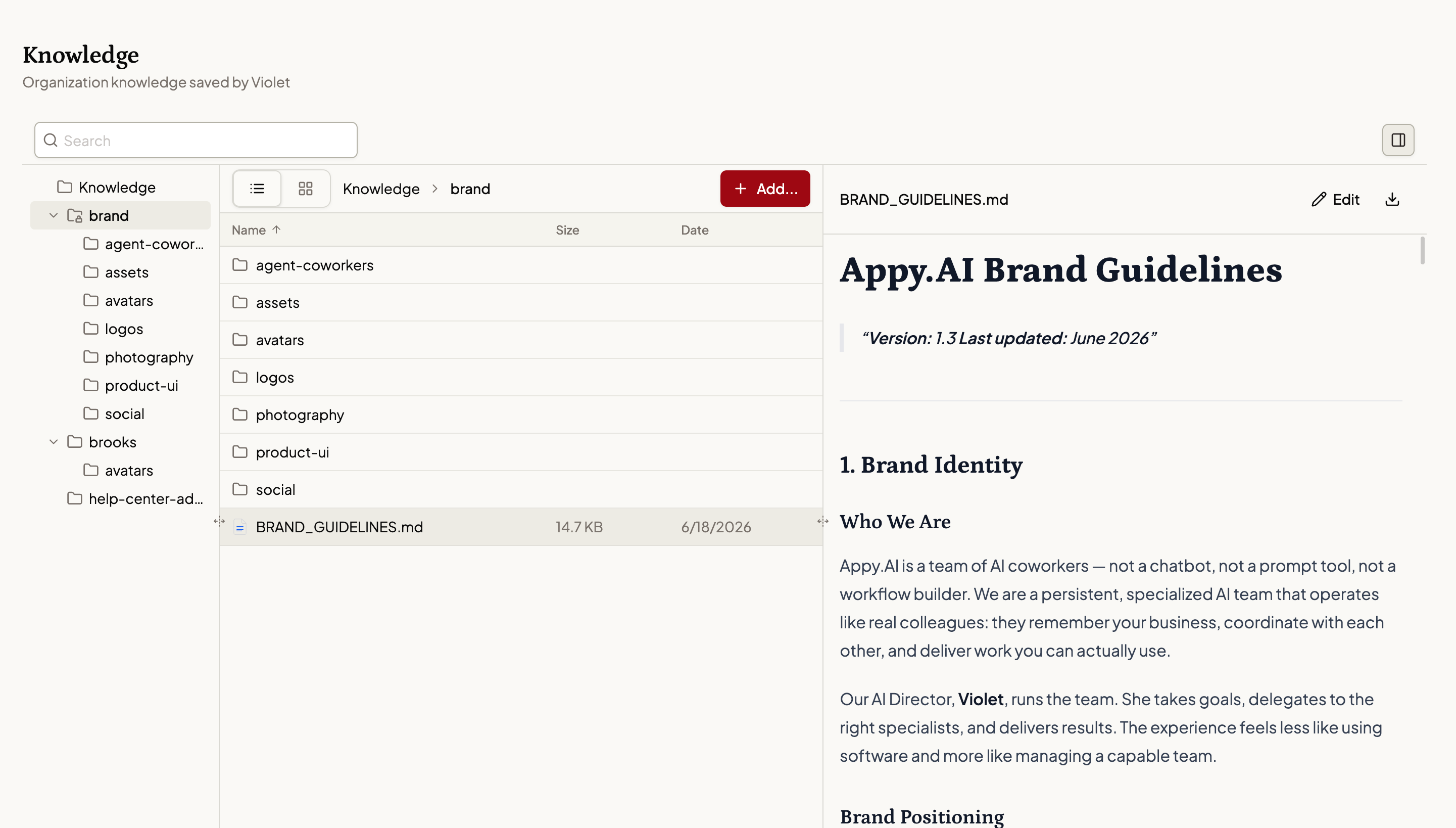Open product-ui folder in sidebar tree
The width and height of the screenshot is (1456, 828).
120,386
